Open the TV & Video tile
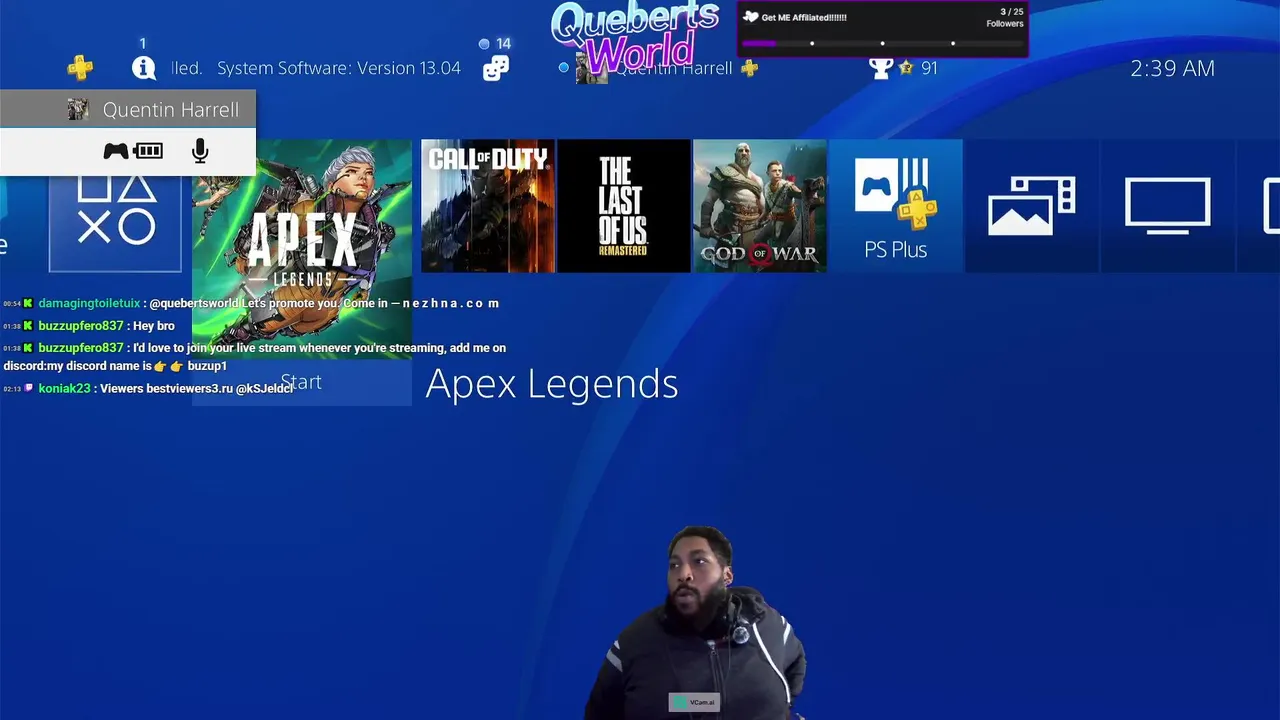Image resolution: width=1280 pixels, height=720 pixels. click(1168, 206)
